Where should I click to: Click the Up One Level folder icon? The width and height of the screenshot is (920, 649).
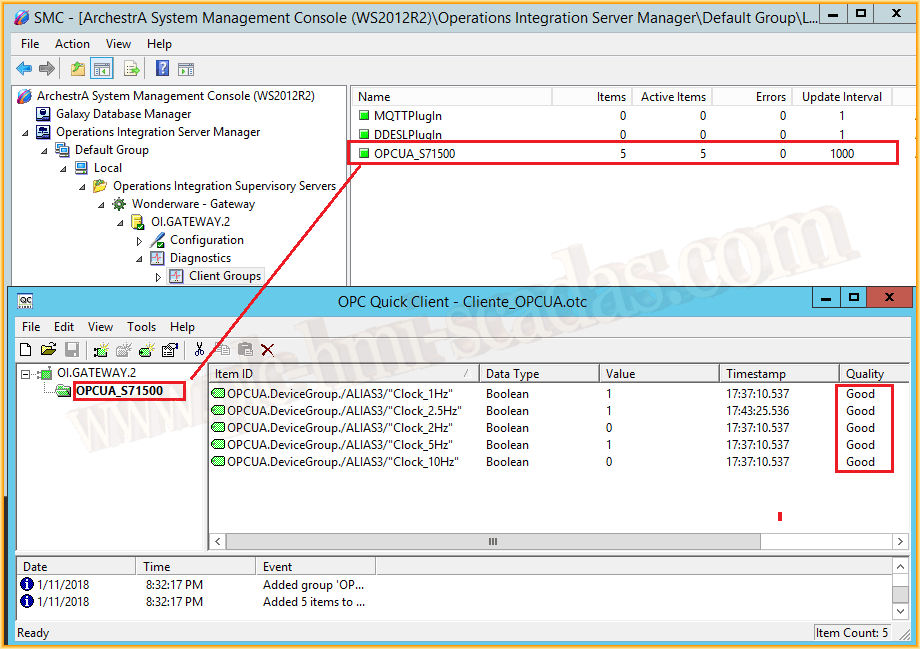pyautogui.click(x=78, y=69)
